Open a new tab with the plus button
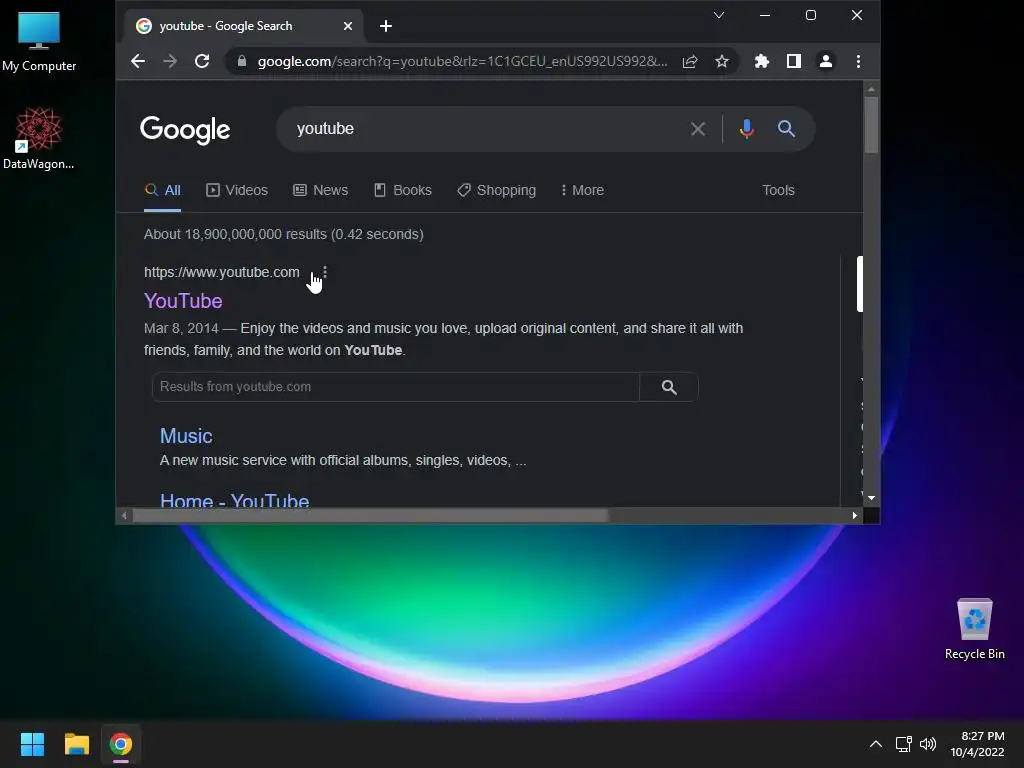1024x768 pixels. click(386, 26)
